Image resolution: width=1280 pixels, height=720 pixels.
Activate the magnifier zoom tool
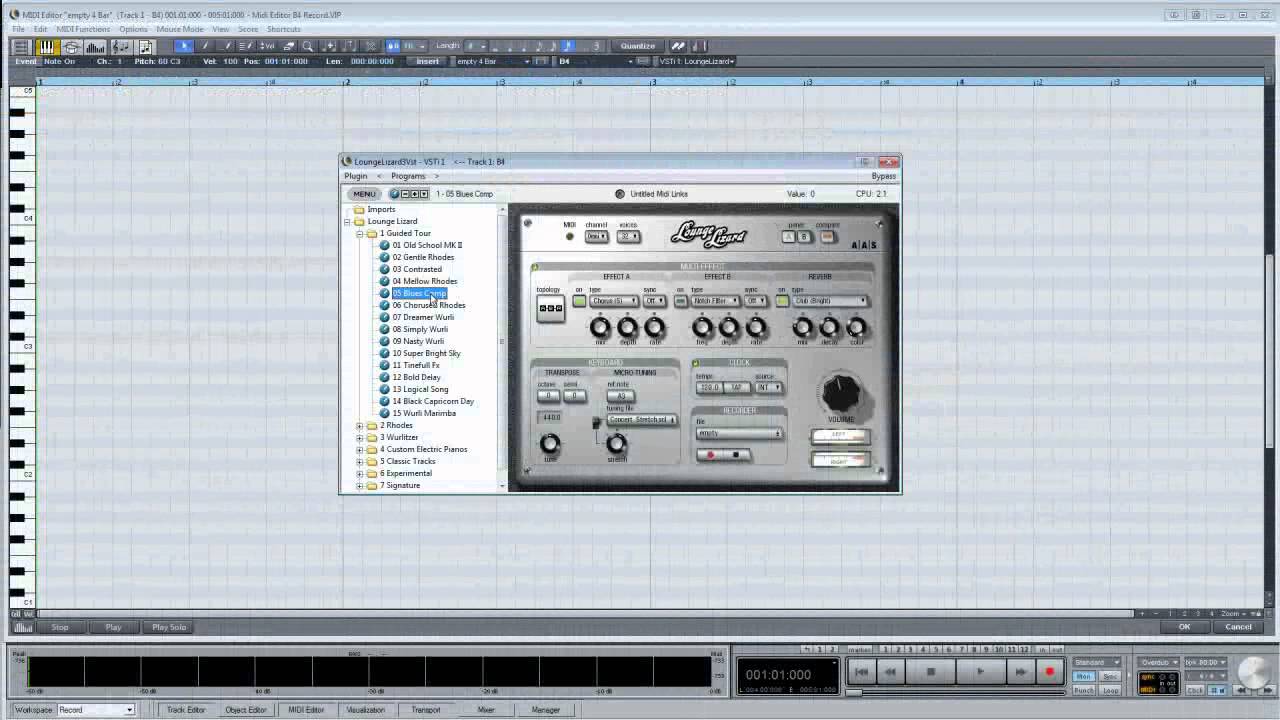307,46
